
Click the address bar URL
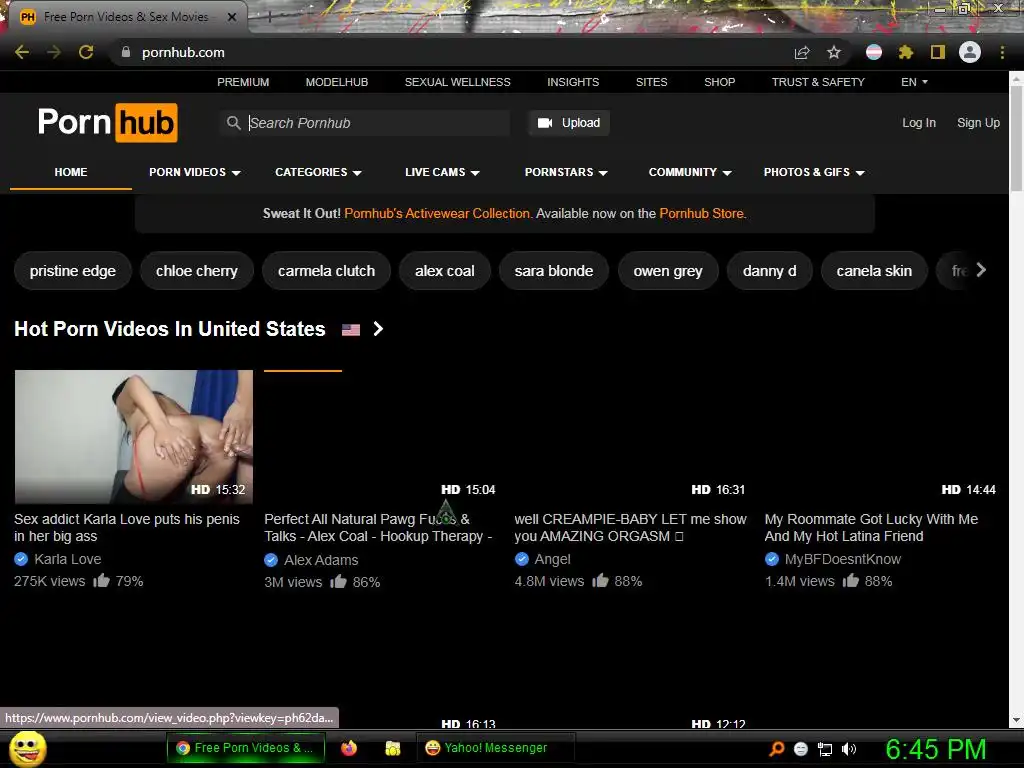(x=183, y=52)
